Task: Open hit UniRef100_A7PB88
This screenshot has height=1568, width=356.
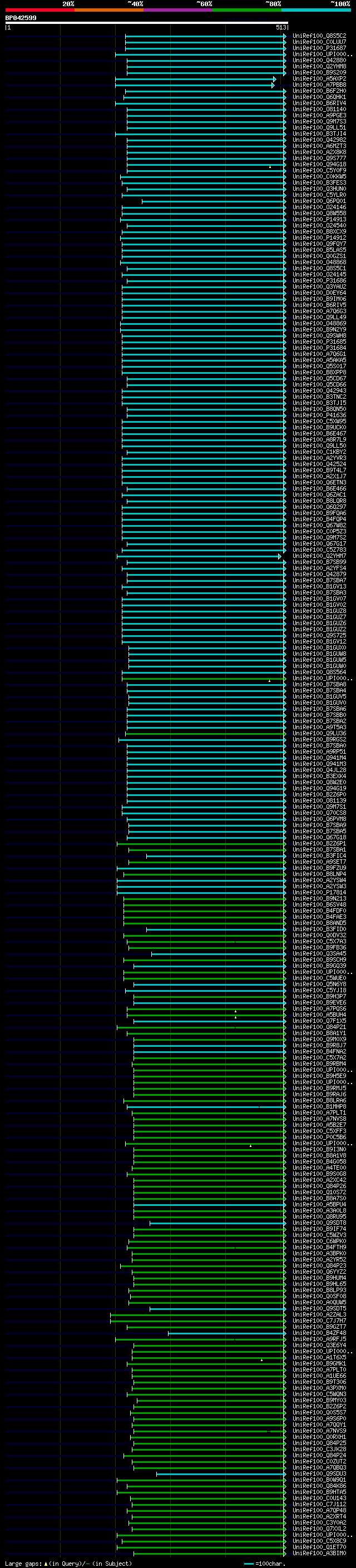Action: pos(319,85)
